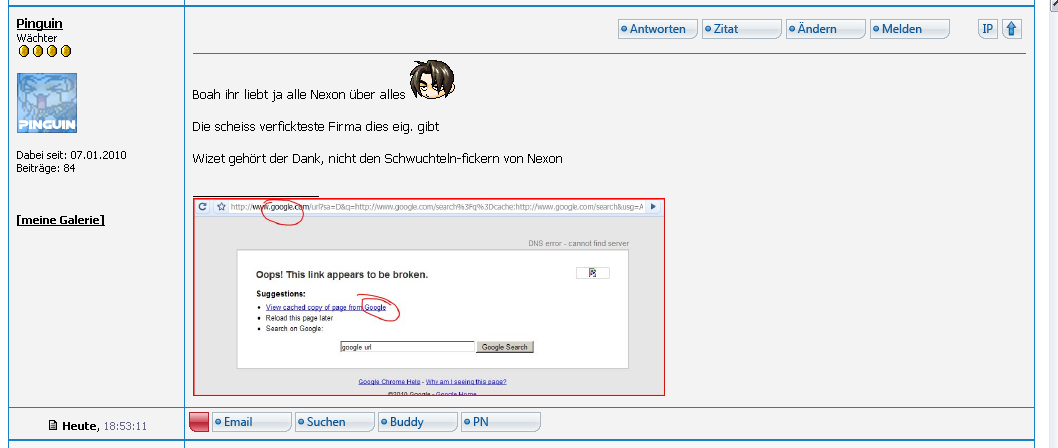Quote the post with the Zitat button
The width and height of the screenshot is (1058, 448).
[x=741, y=29]
